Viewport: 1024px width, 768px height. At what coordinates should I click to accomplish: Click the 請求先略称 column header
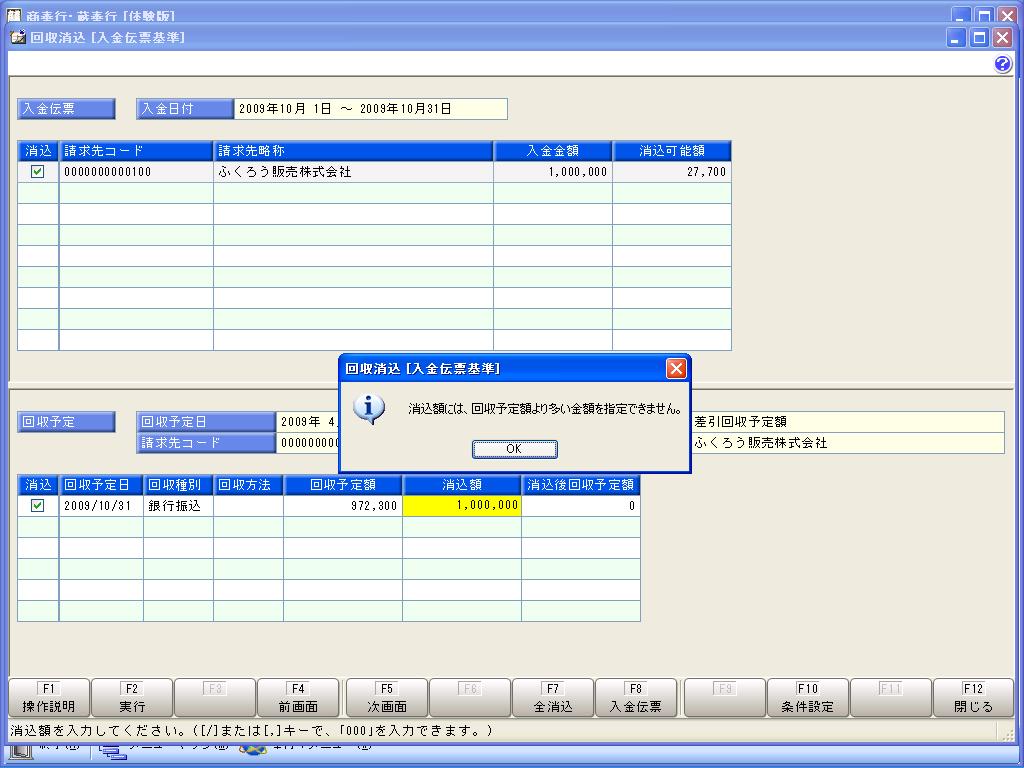click(x=353, y=151)
